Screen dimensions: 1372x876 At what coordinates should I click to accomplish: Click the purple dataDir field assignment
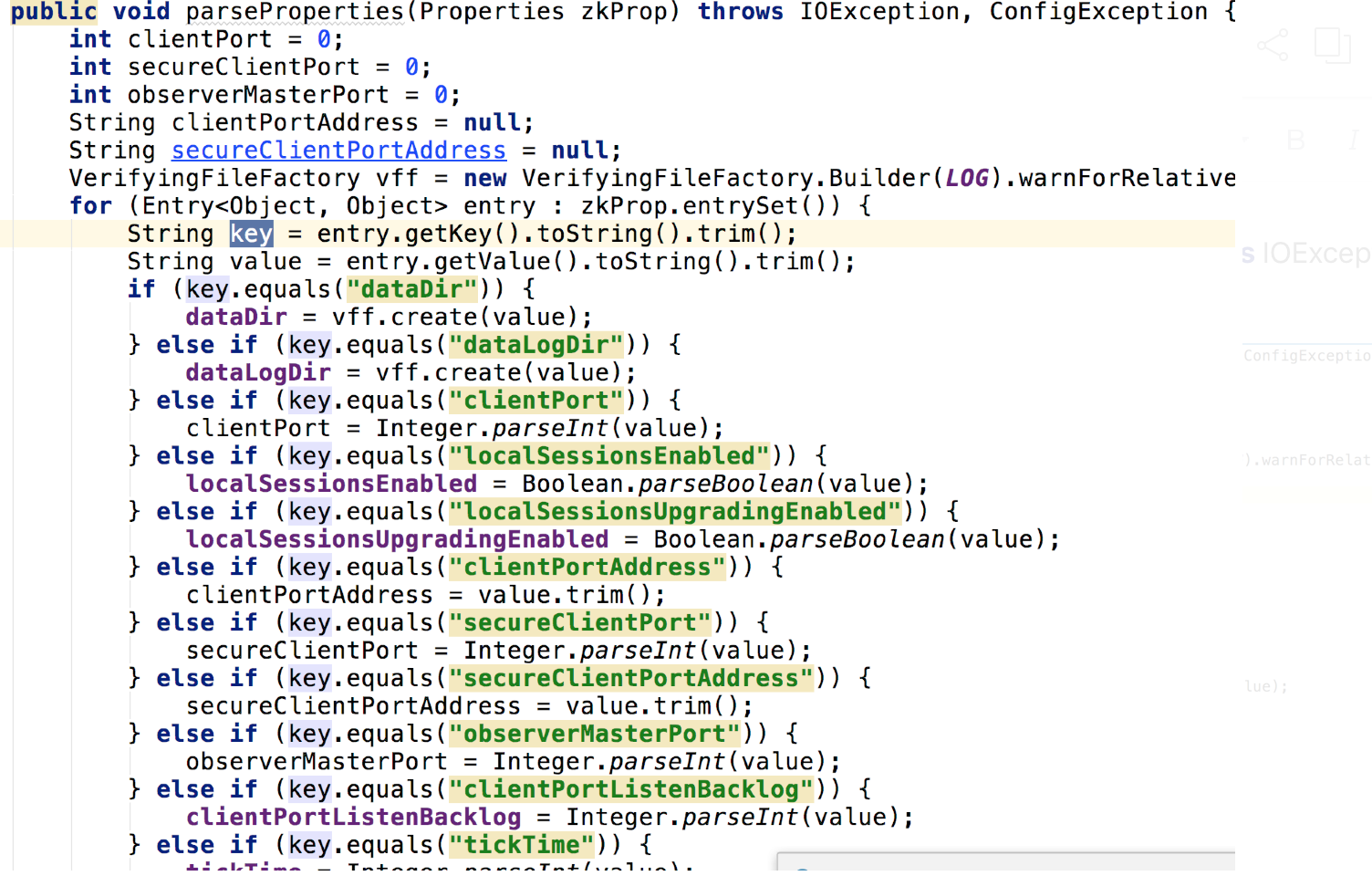pos(236,318)
